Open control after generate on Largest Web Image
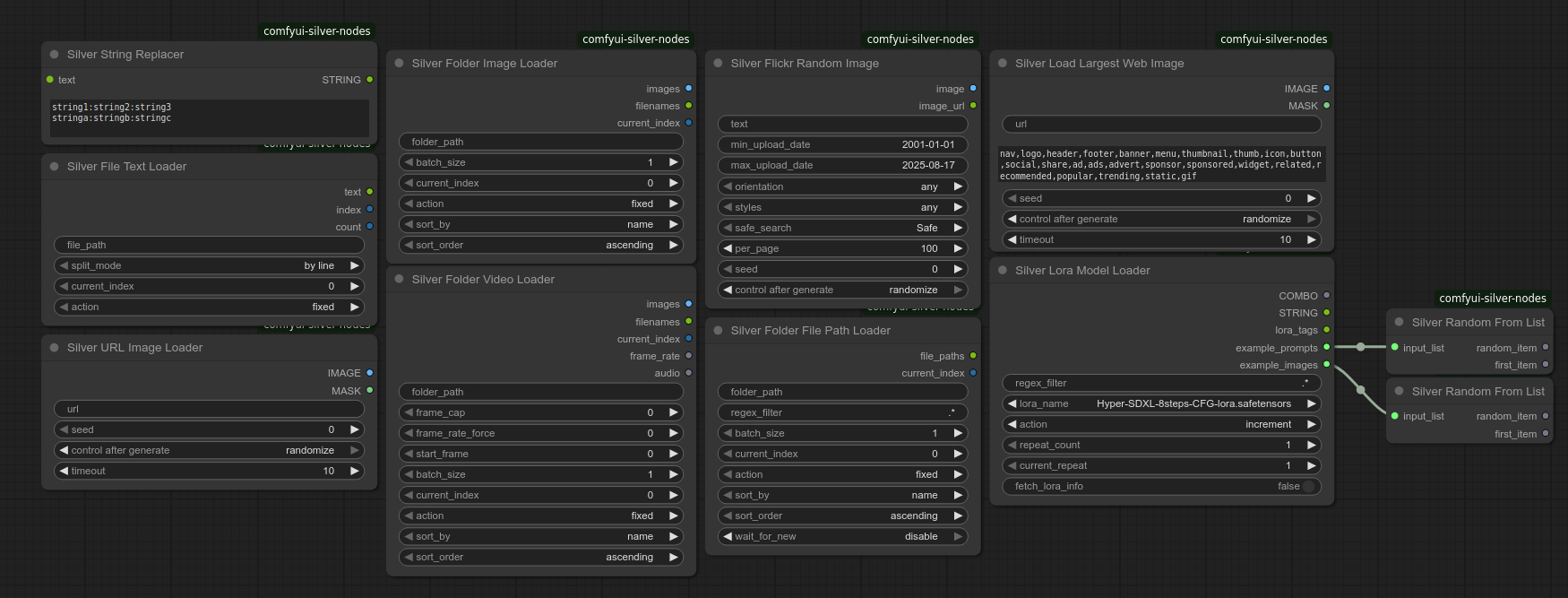This screenshot has height=598, width=1568. 1162,220
